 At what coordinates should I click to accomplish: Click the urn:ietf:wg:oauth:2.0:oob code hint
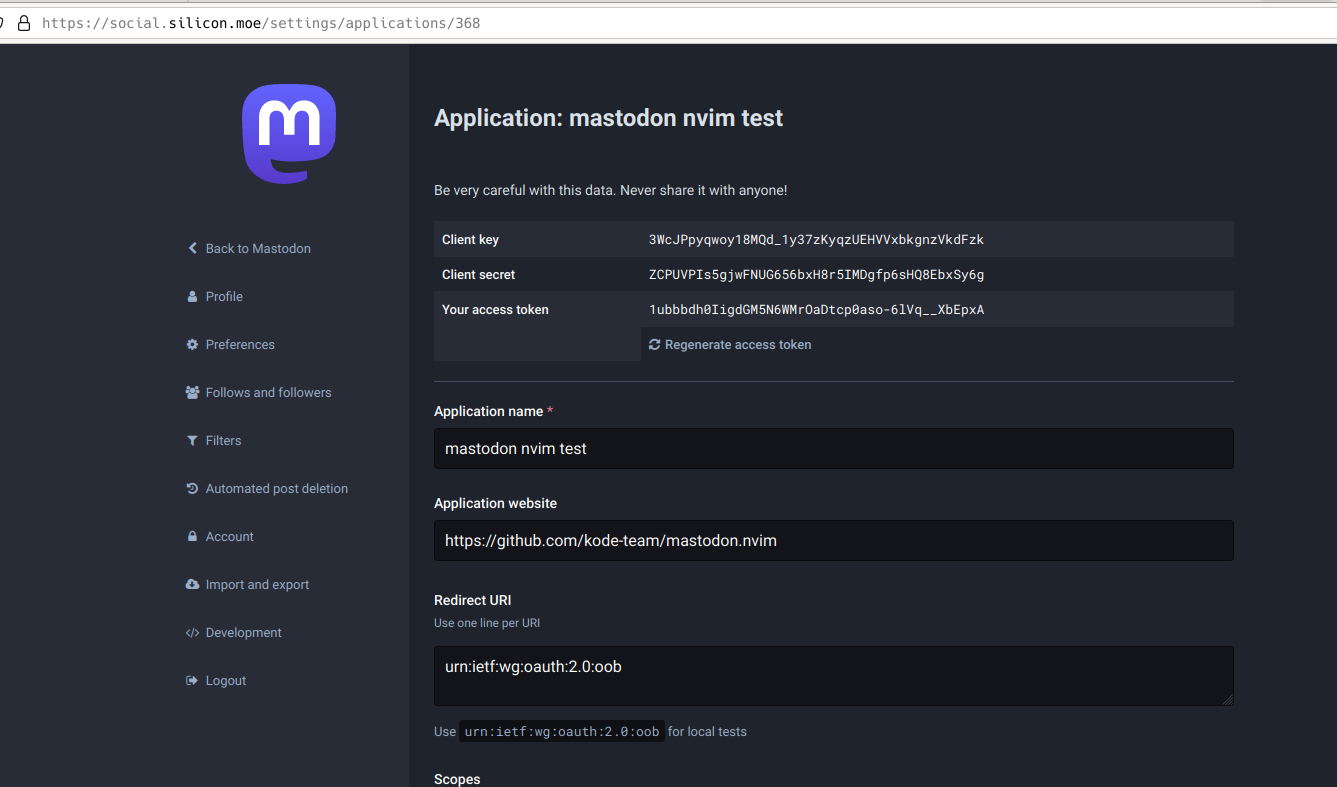pyautogui.click(x=562, y=731)
